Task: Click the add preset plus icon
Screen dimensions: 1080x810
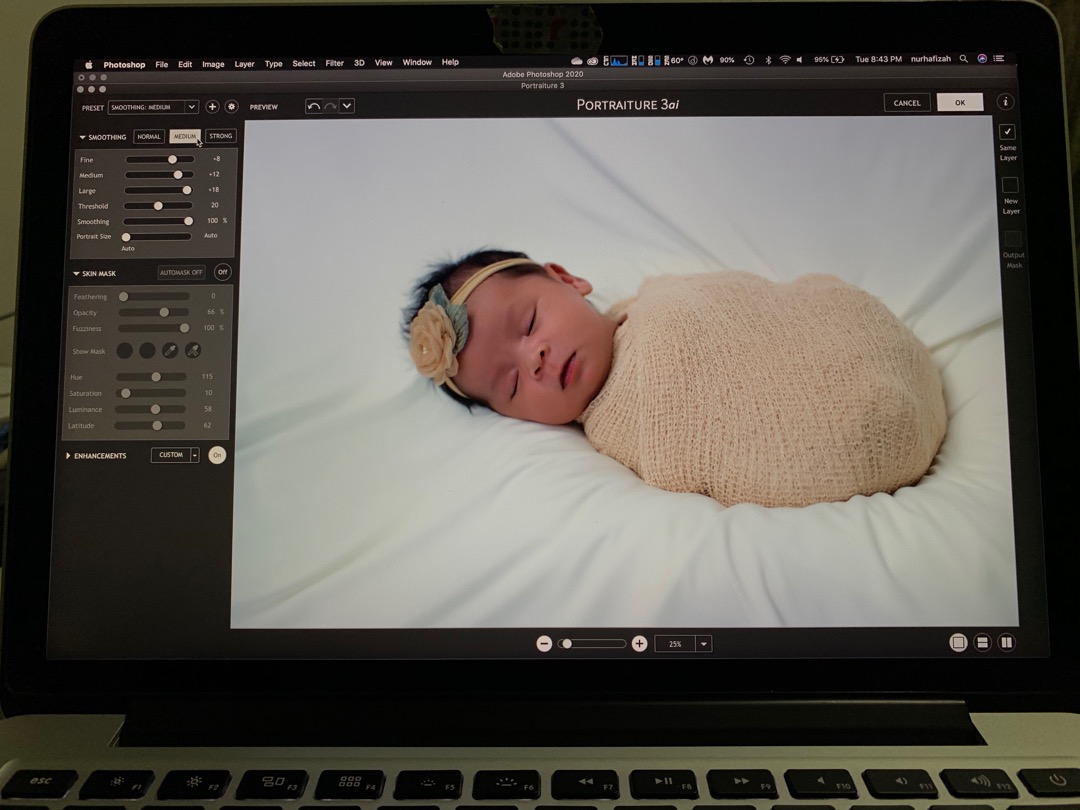Action: tap(212, 107)
